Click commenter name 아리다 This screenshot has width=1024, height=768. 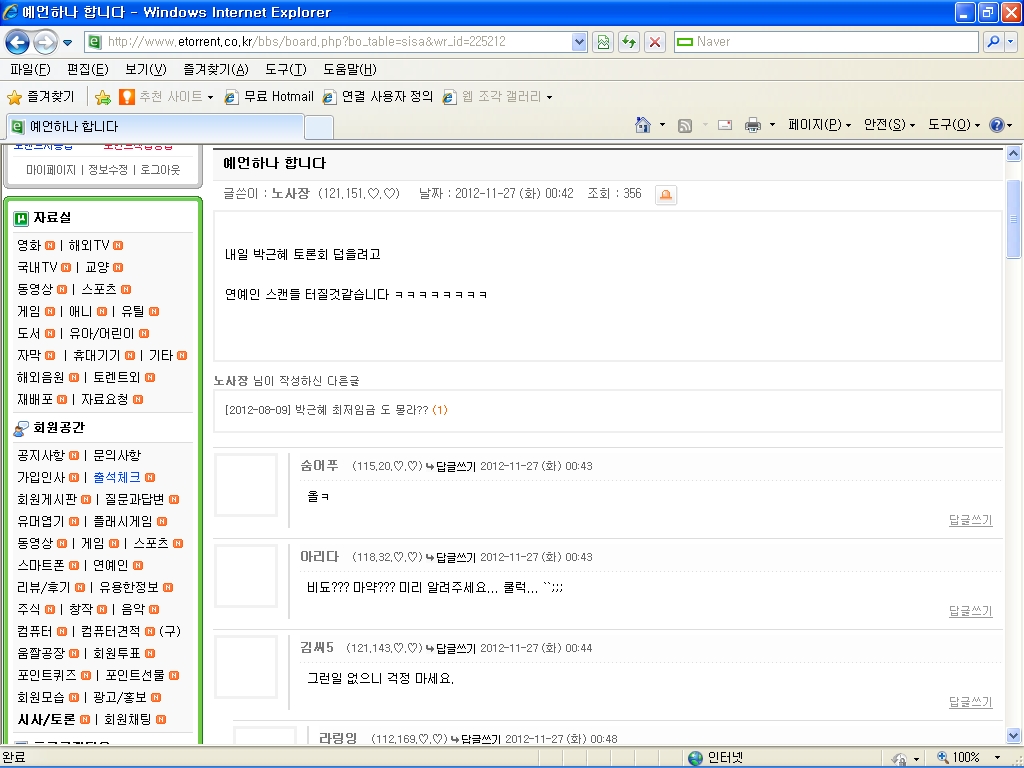tap(319, 556)
